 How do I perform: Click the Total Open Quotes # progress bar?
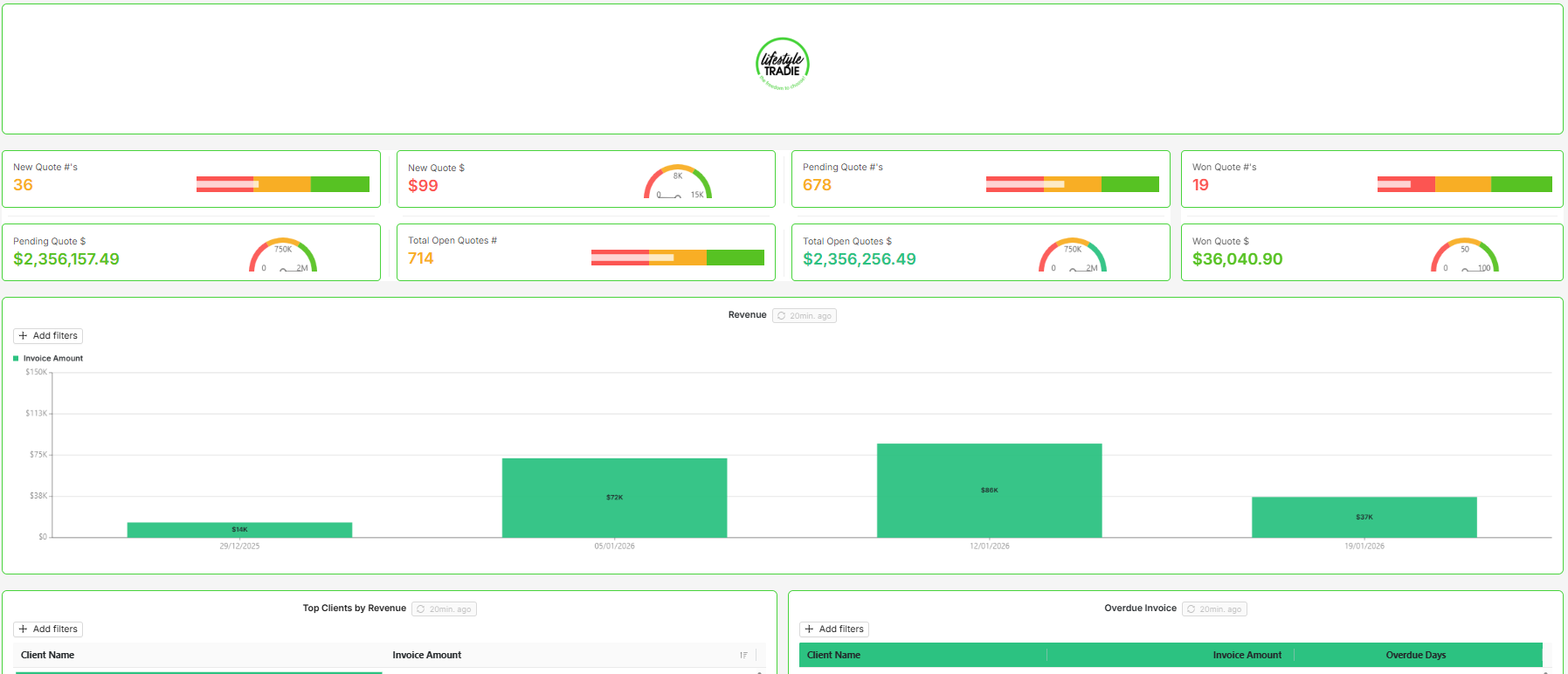pos(678,258)
